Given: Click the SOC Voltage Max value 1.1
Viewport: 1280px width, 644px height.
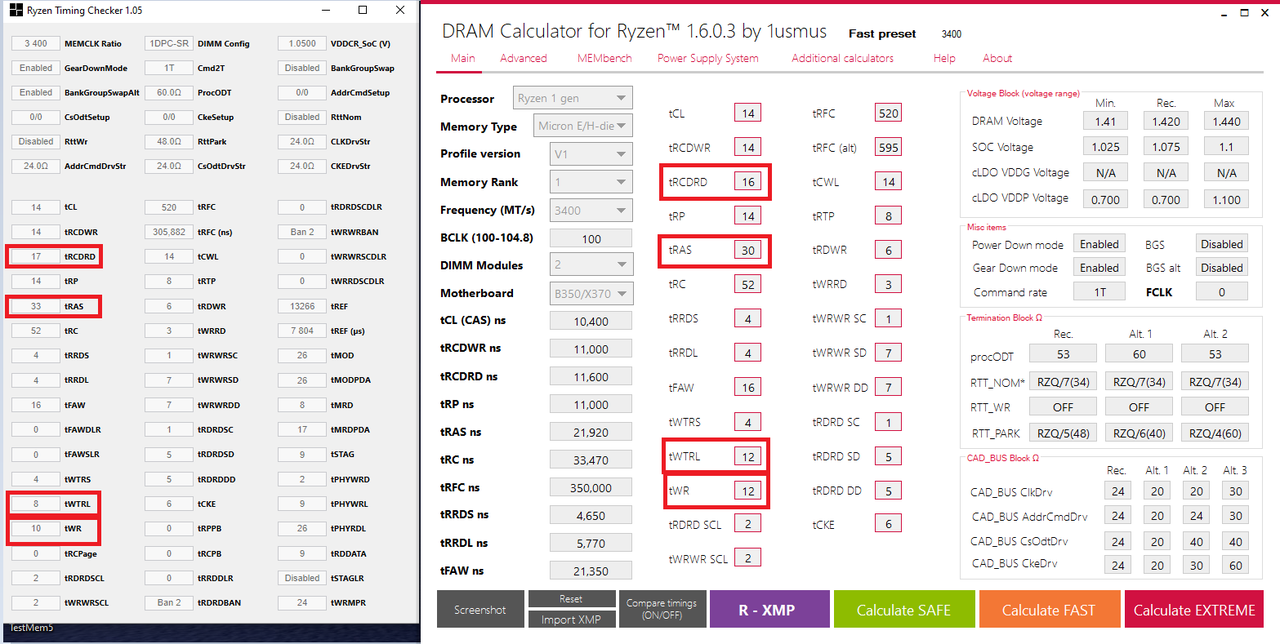Looking at the screenshot, I should pos(1226,147).
